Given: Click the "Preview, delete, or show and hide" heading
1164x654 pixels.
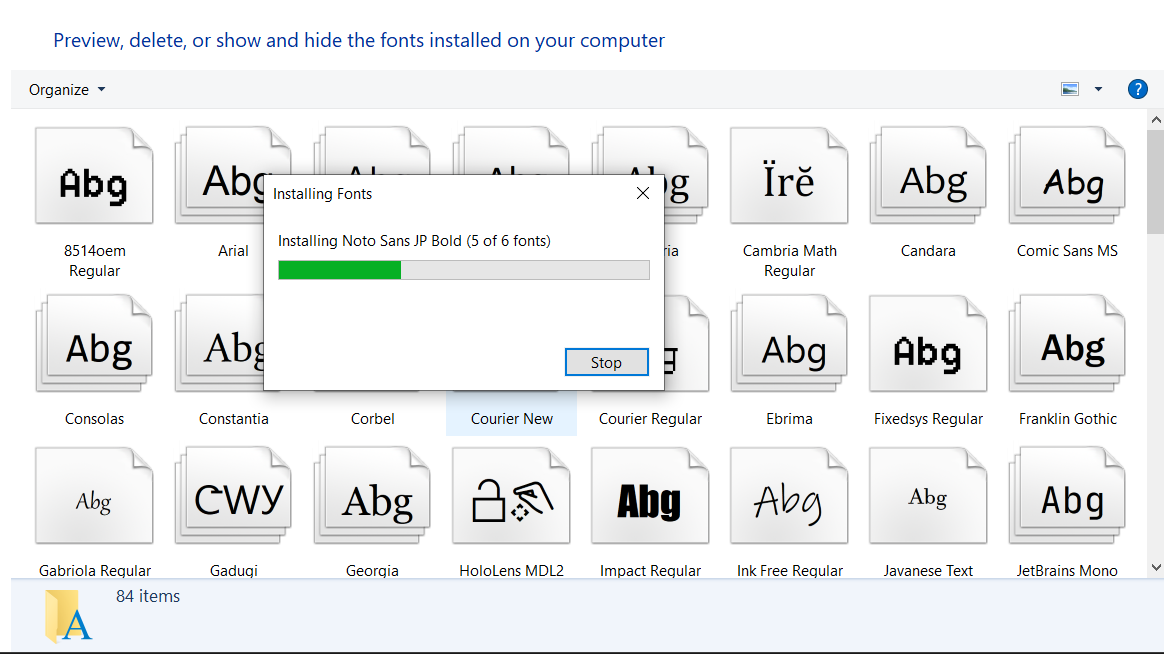Looking at the screenshot, I should point(359,40).
